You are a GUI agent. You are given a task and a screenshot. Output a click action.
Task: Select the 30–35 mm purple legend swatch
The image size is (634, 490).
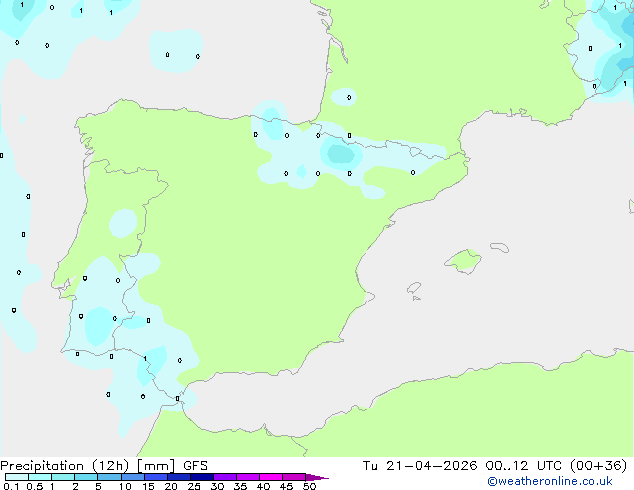point(225,477)
